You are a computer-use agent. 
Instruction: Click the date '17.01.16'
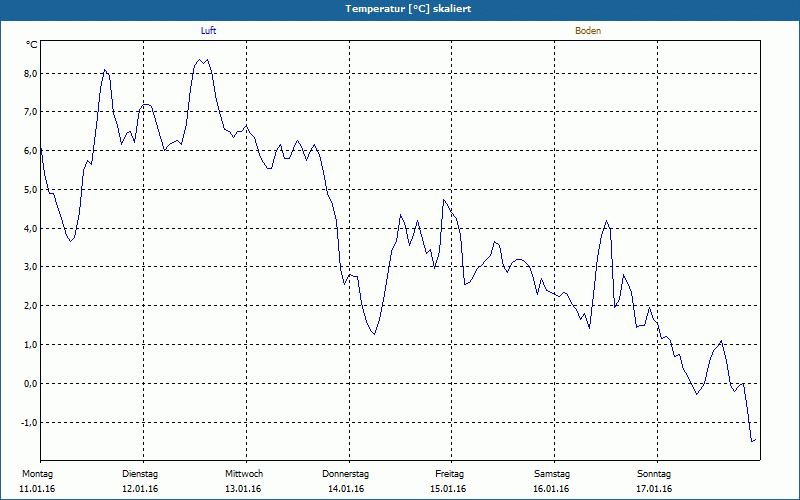click(654, 489)
